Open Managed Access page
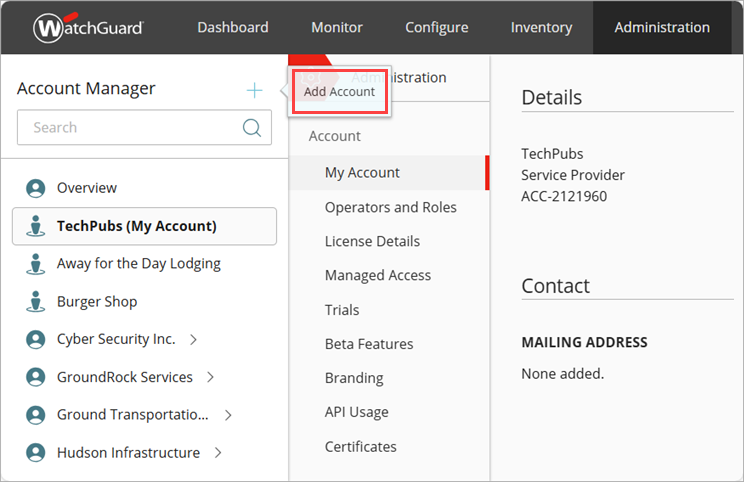The height and width of the screenshot is (482, 744). (x=378, y=276)
